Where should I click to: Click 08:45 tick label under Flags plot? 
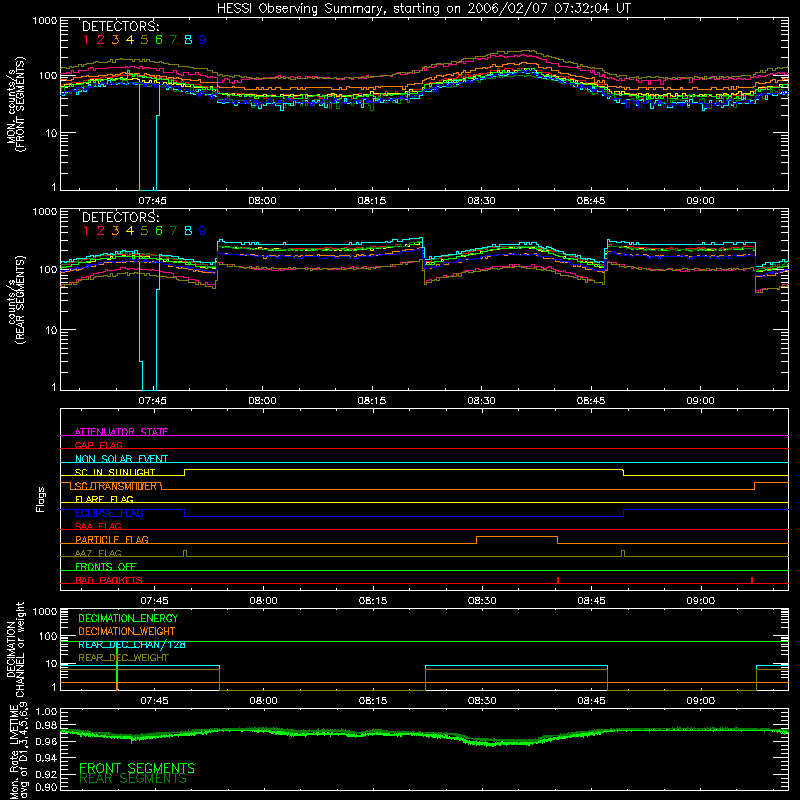(591, 601)
